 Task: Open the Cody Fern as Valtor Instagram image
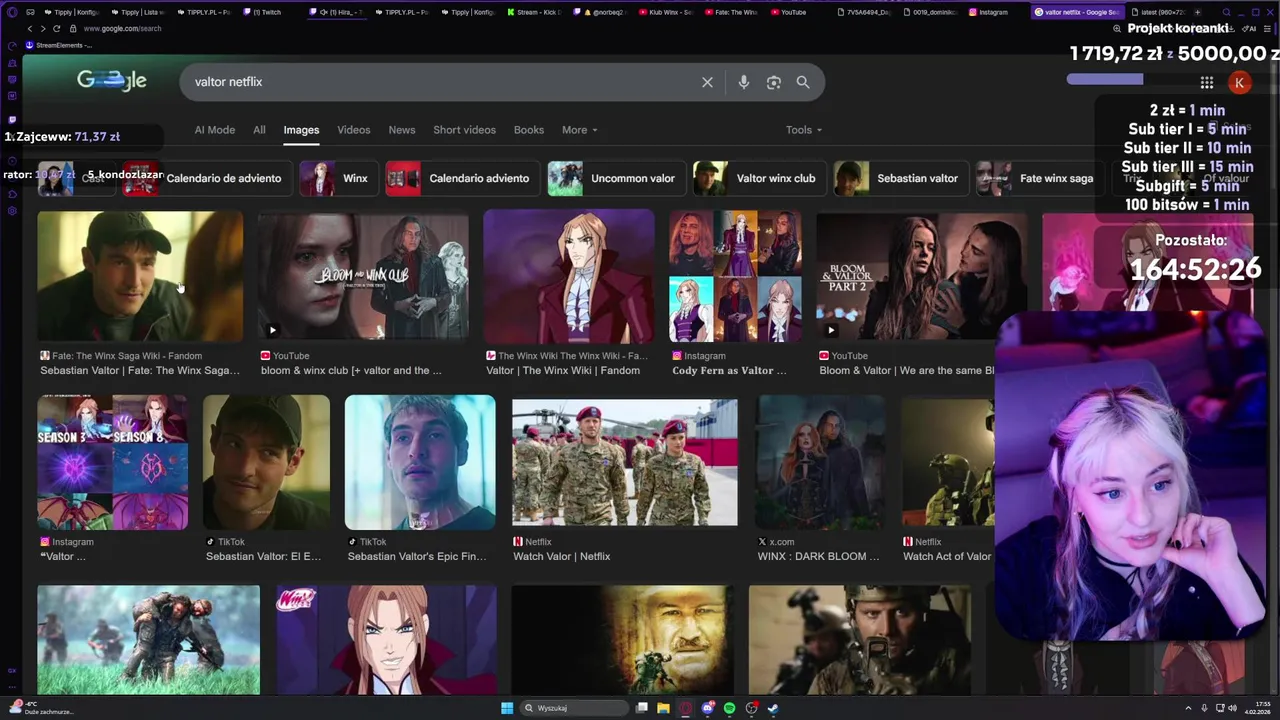[735, 276]
